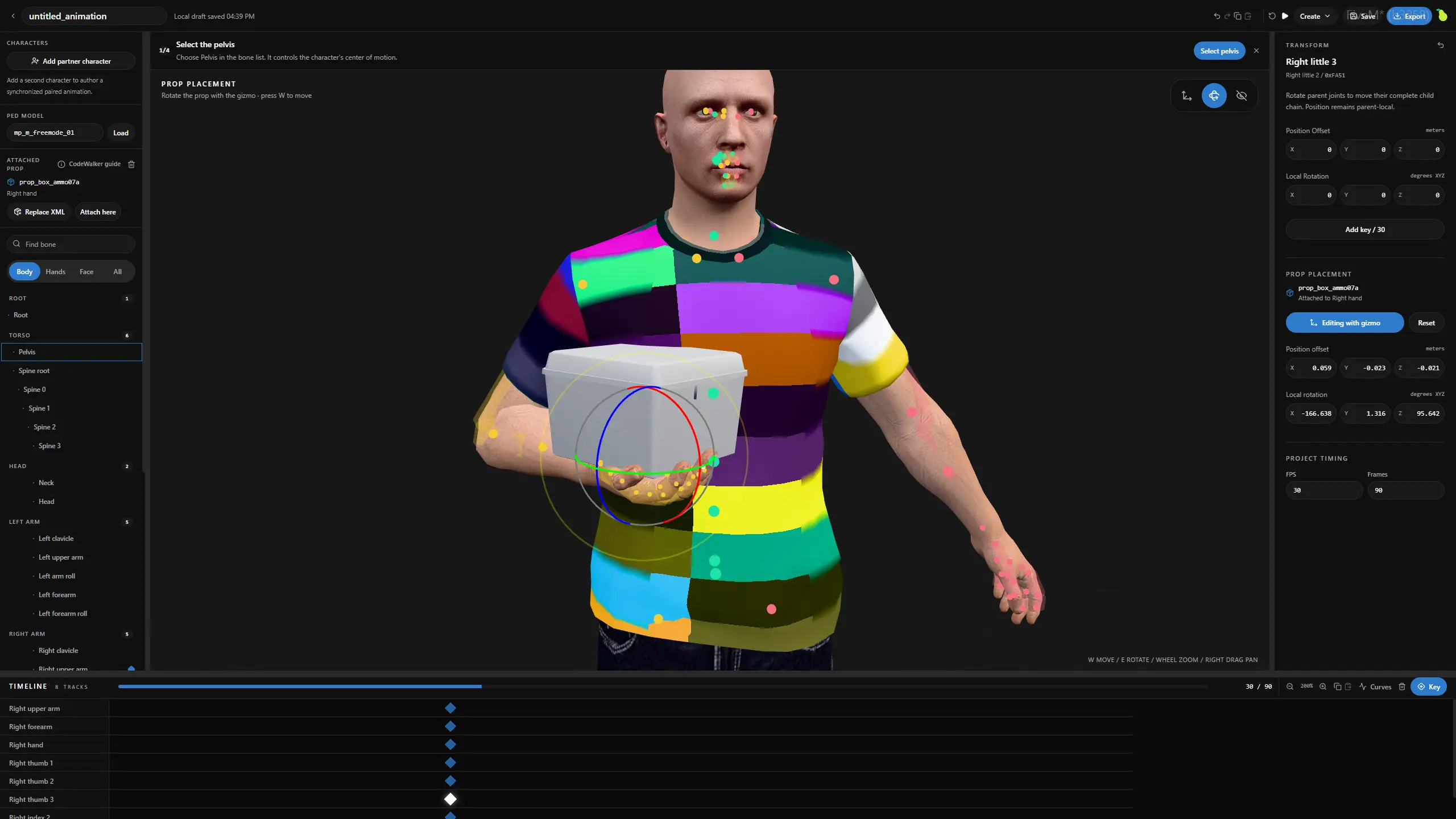Click into ped model name field
1456x819 pixels.
tap(55, 133)
